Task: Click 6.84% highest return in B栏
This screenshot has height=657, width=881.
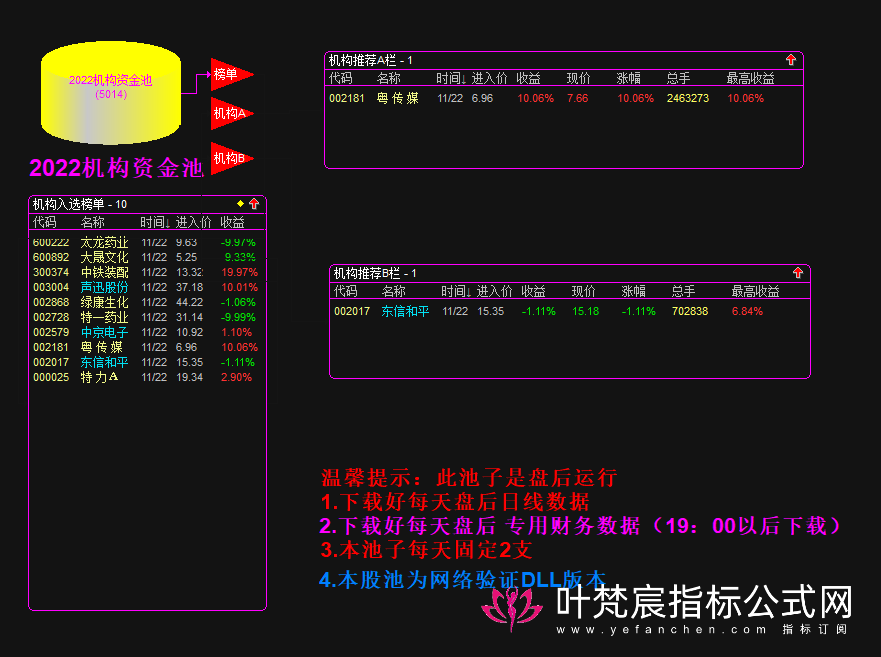Action: coord(747,311)
